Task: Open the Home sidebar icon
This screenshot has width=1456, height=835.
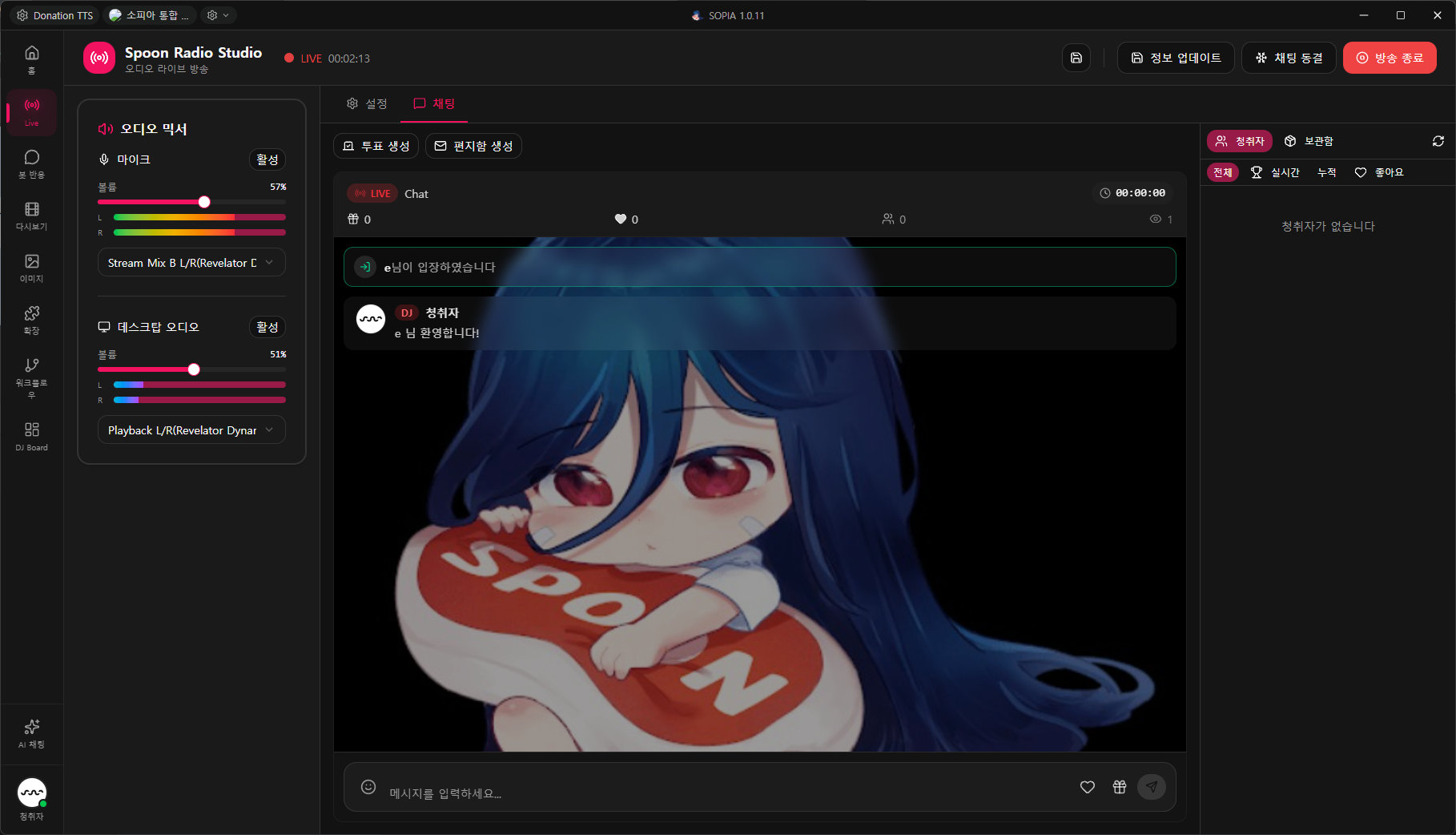Action: pyautogui.click(x=31, y=58)
